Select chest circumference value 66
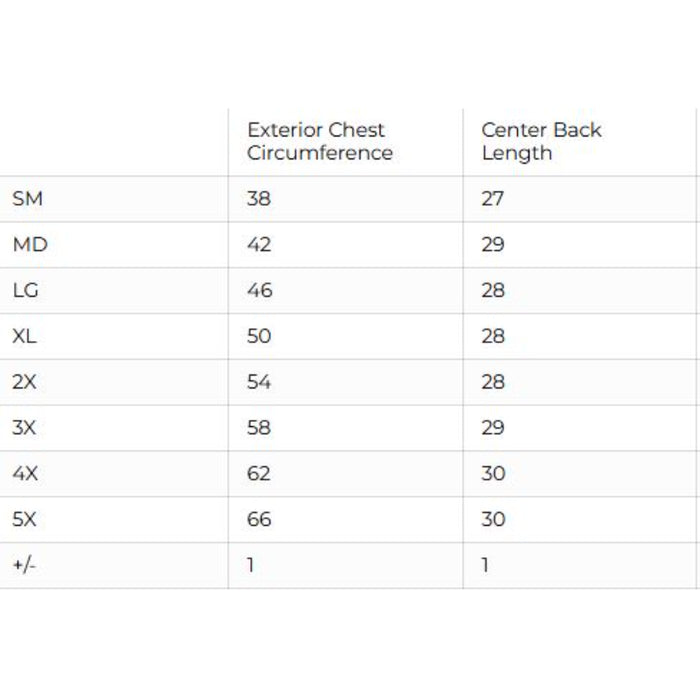700x700 pixels. [259, 520]
